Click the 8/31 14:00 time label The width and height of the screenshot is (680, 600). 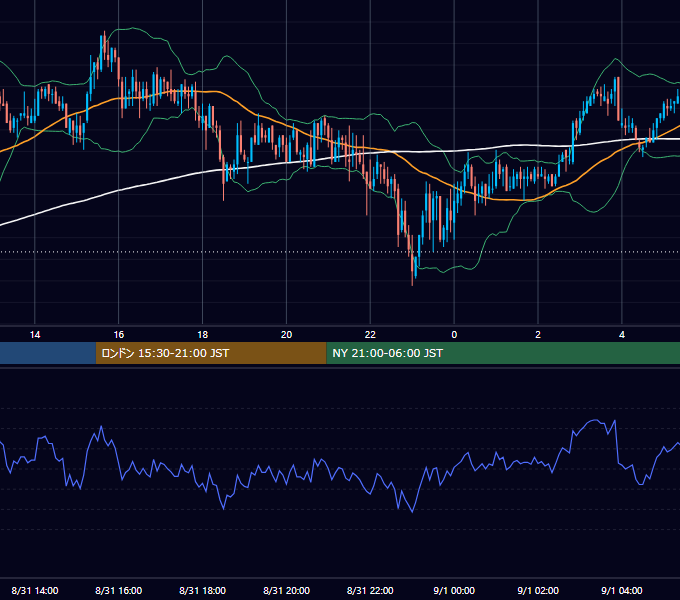tap(35, 590)
